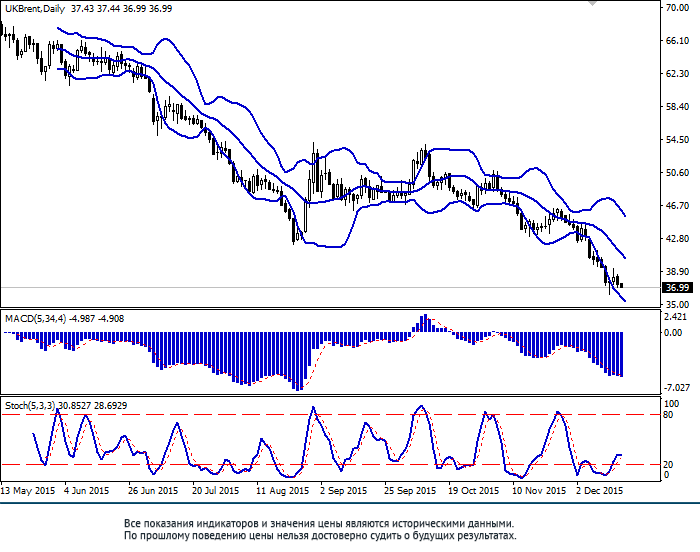
Task: Click the Stochastic 20 level label
Action: (668, 465)
